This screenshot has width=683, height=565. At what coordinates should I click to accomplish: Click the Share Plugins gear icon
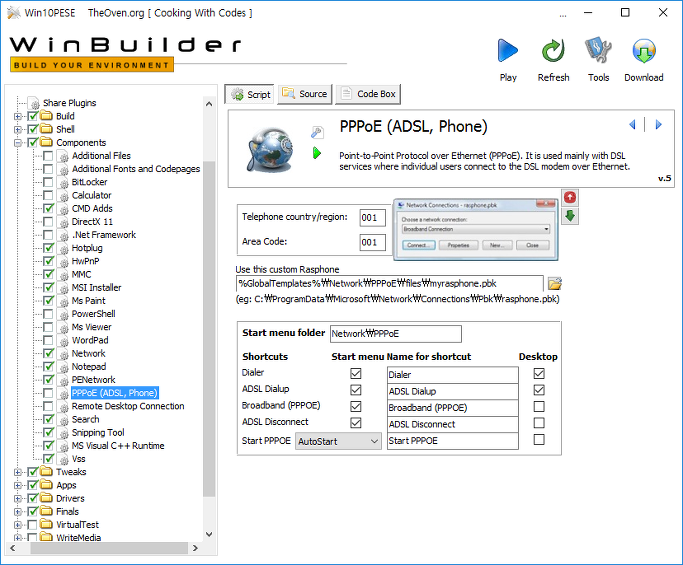click(x=34, y=103)
